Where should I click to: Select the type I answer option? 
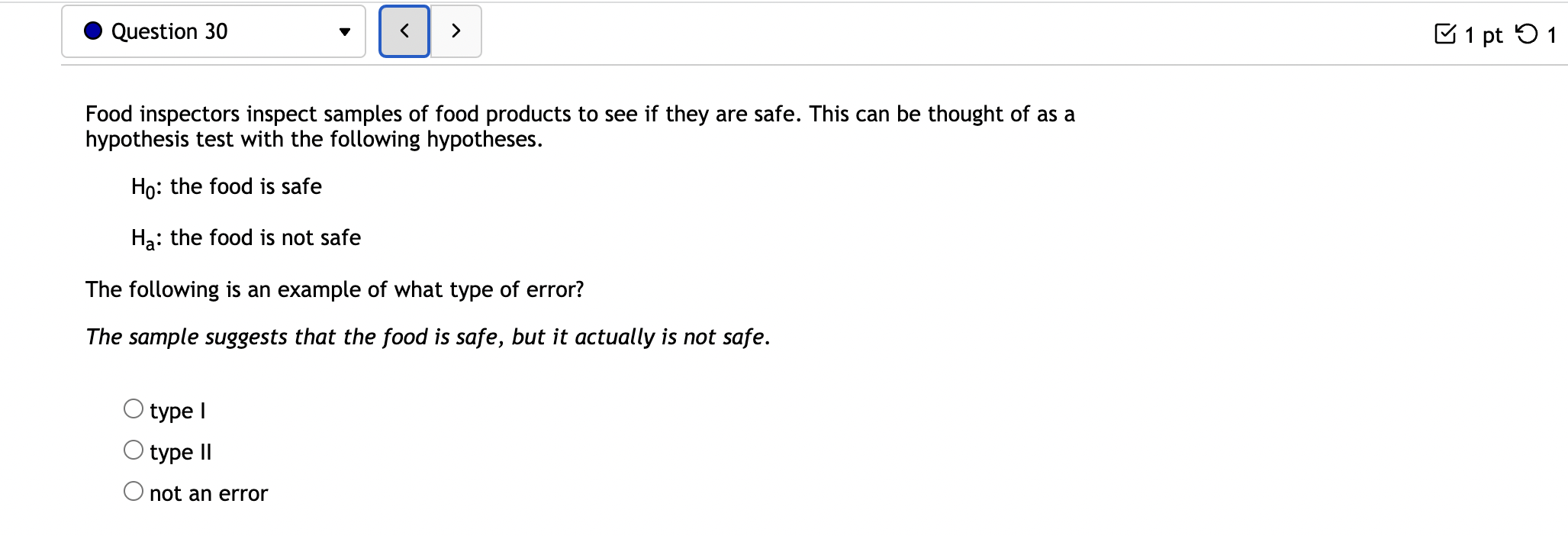133,409
